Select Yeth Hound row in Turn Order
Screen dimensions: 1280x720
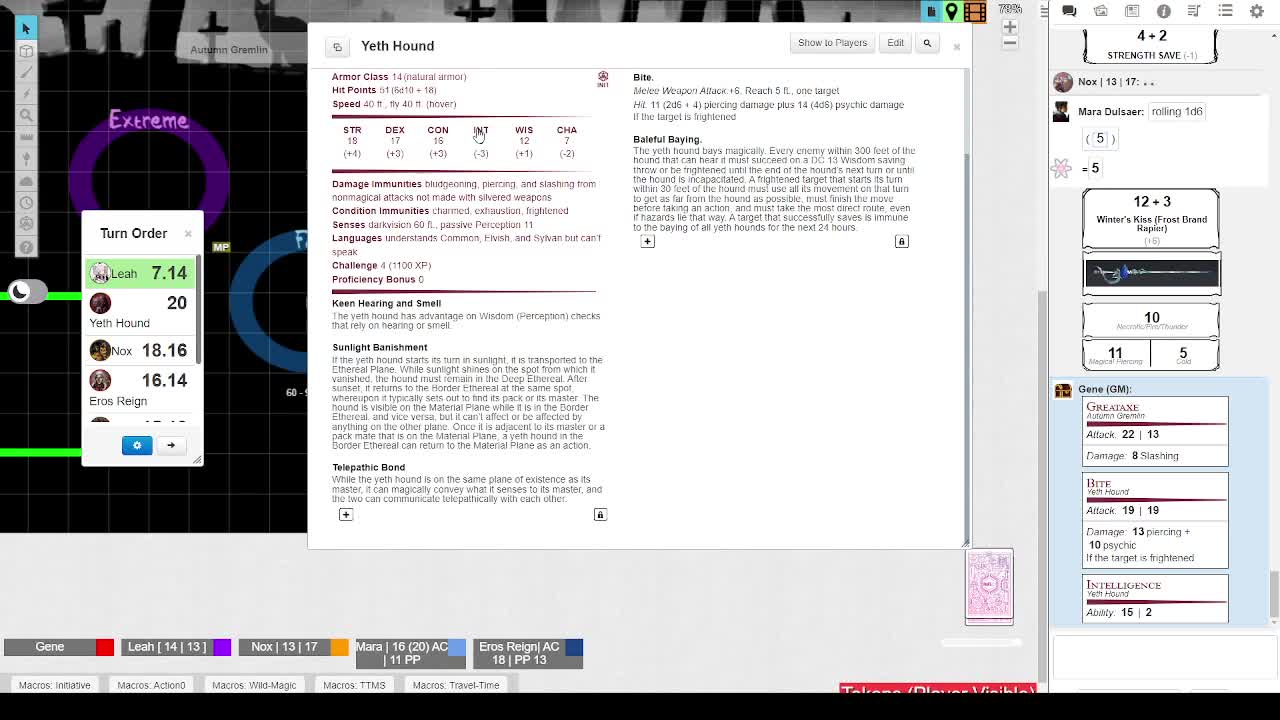(140, 312)
